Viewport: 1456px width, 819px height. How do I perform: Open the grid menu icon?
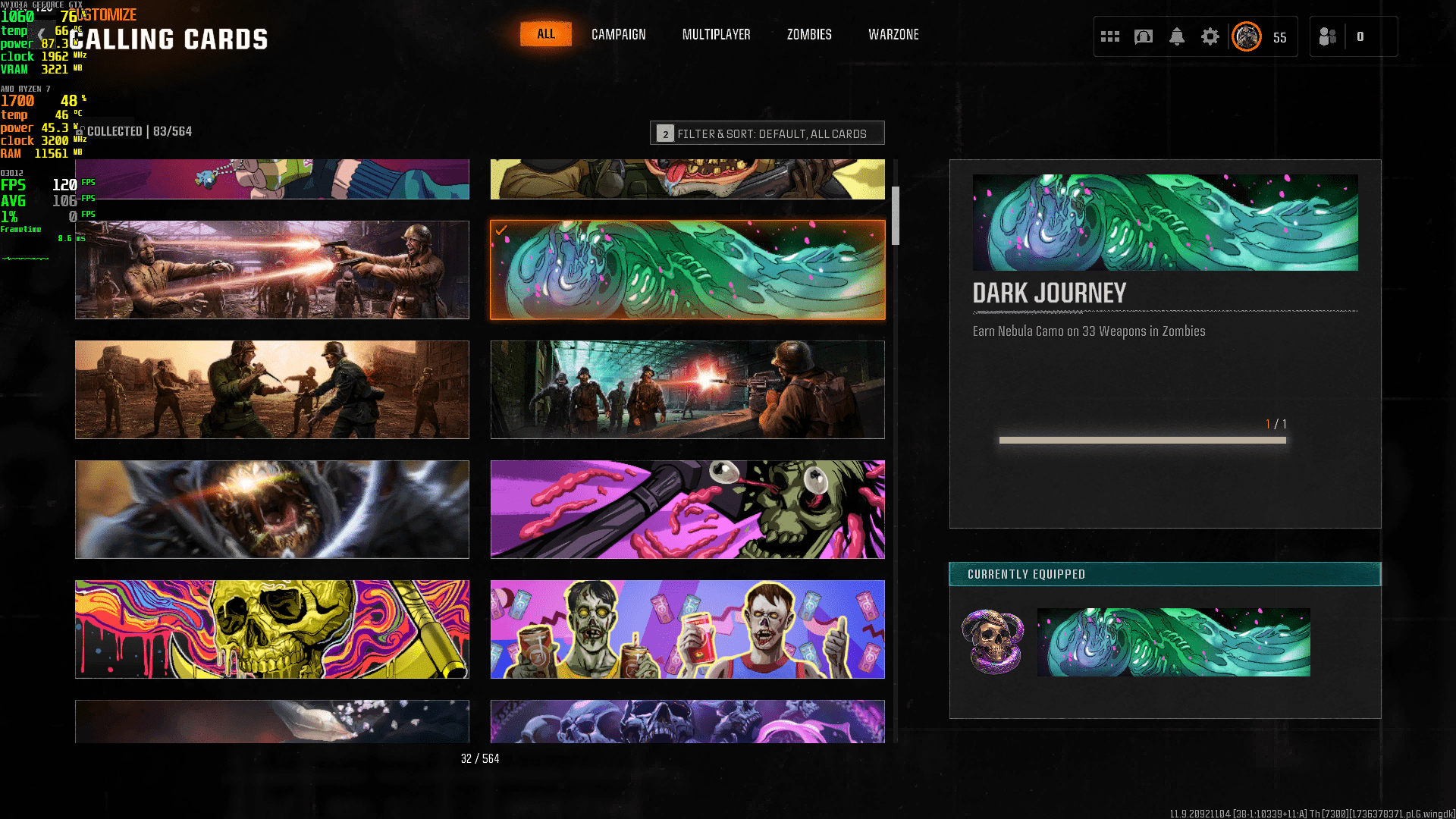click(x=1110, y=36)
